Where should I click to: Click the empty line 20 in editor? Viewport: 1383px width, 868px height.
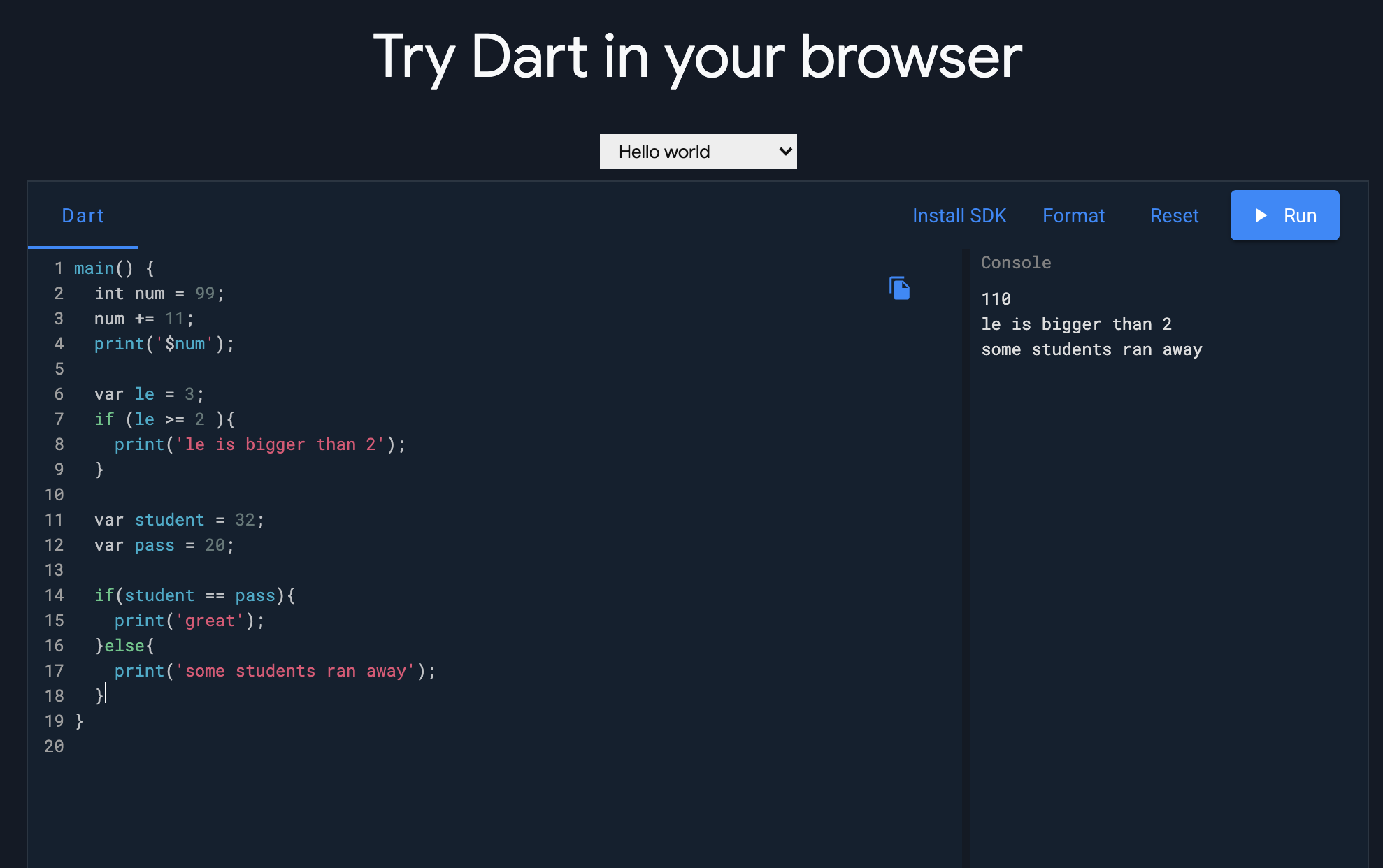tap(280, 746)
